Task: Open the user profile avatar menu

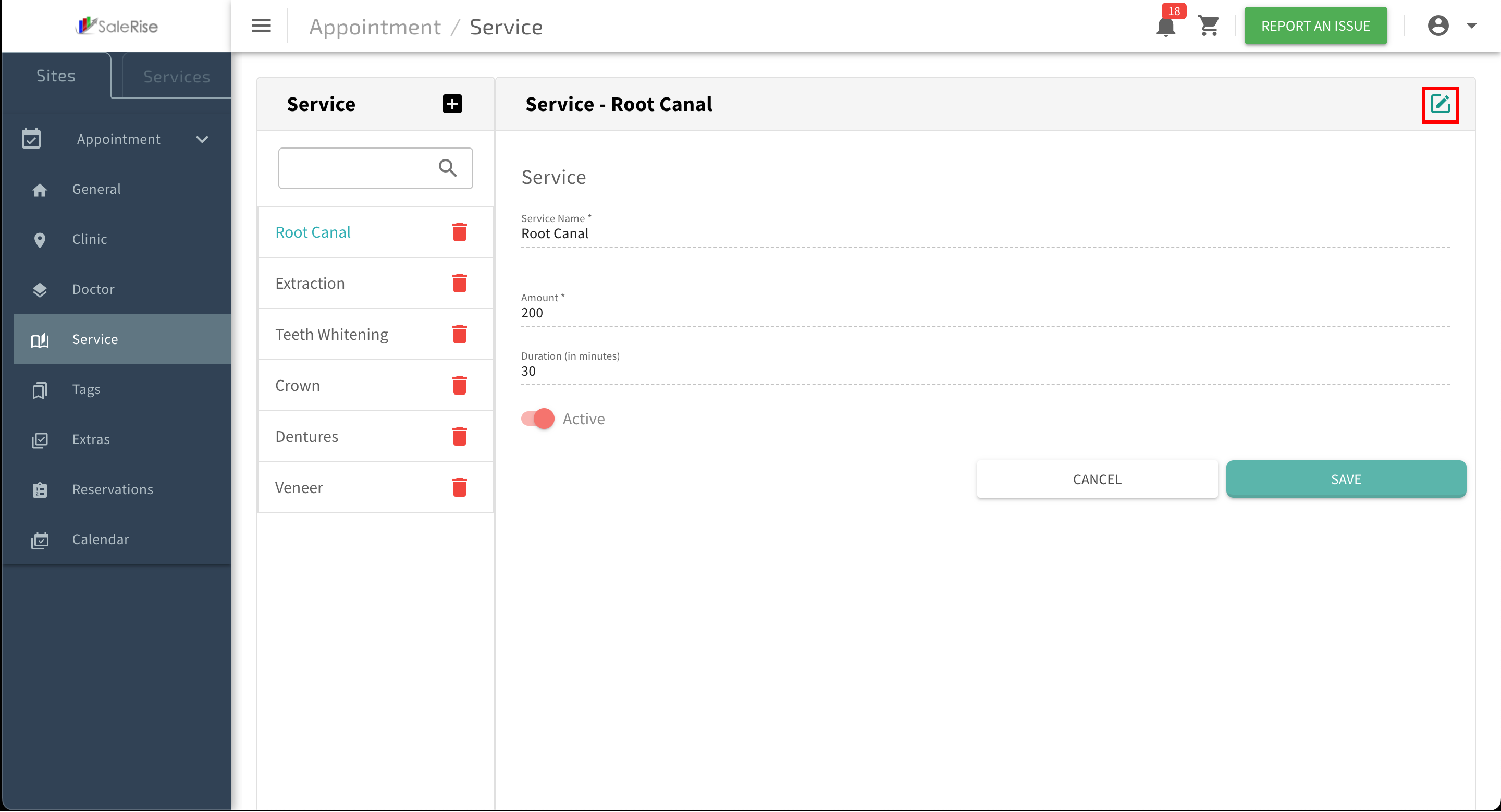Action: pos(1438,26)
